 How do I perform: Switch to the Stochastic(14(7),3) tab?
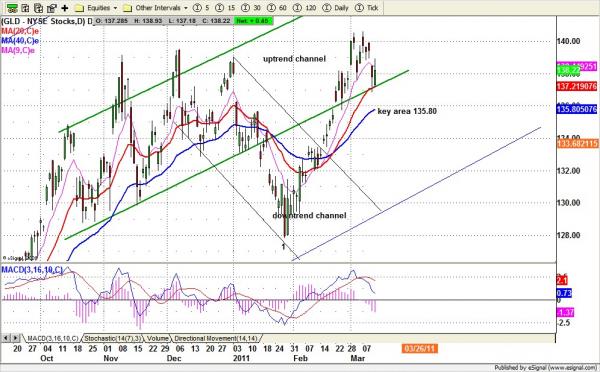point(112,338)
